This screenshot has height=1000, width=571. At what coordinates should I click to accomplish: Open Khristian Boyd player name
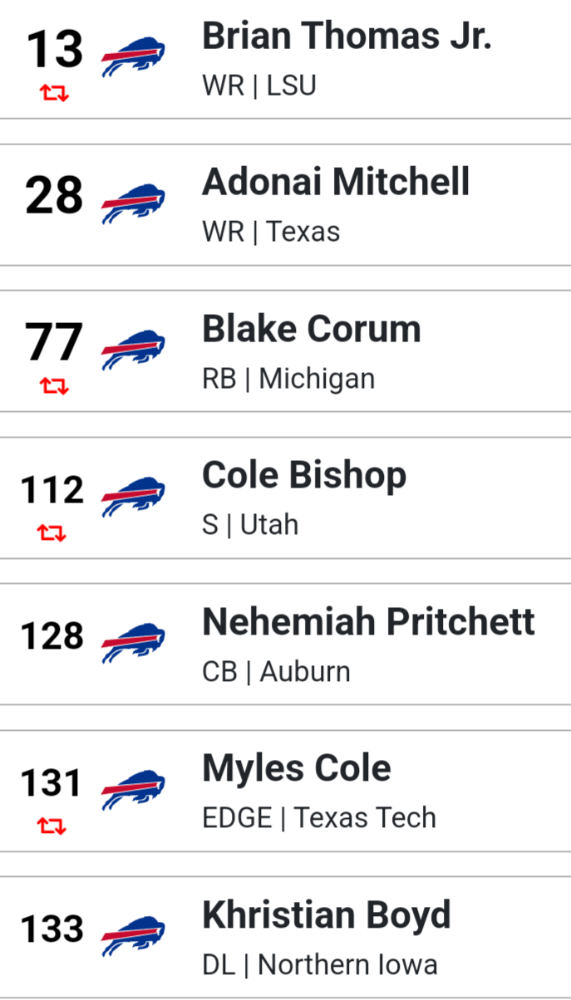tap(327, 915)
